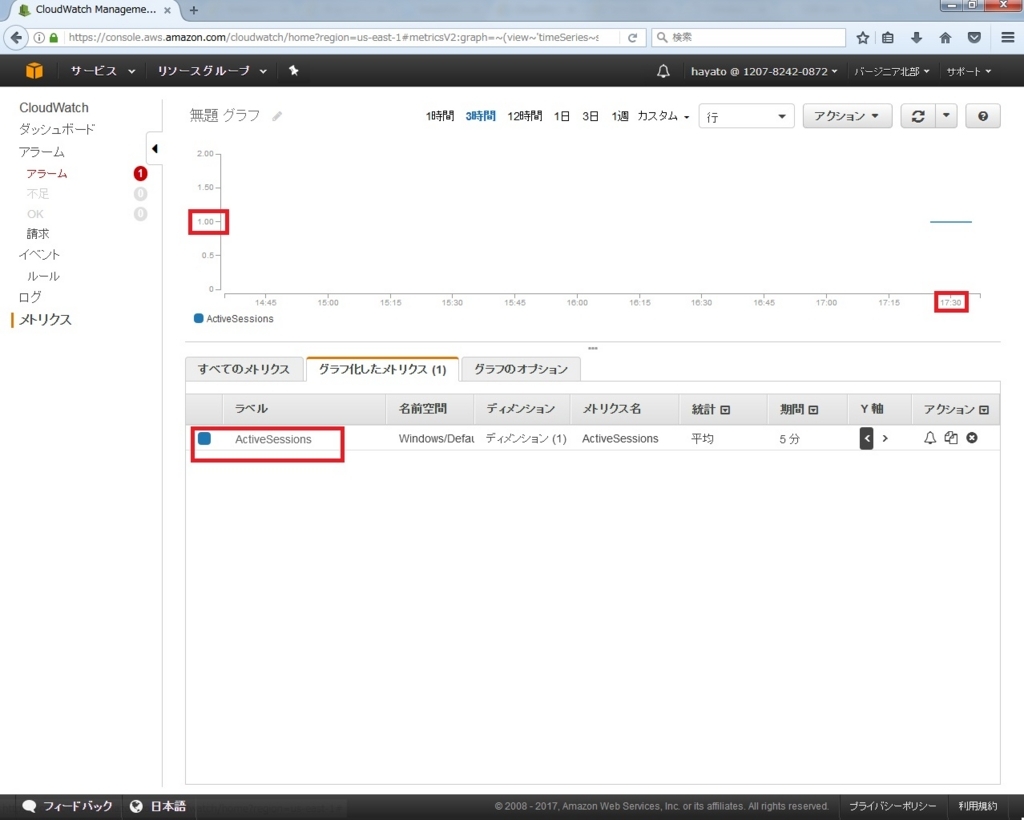Select the 12時間 time range

point(524,116)
